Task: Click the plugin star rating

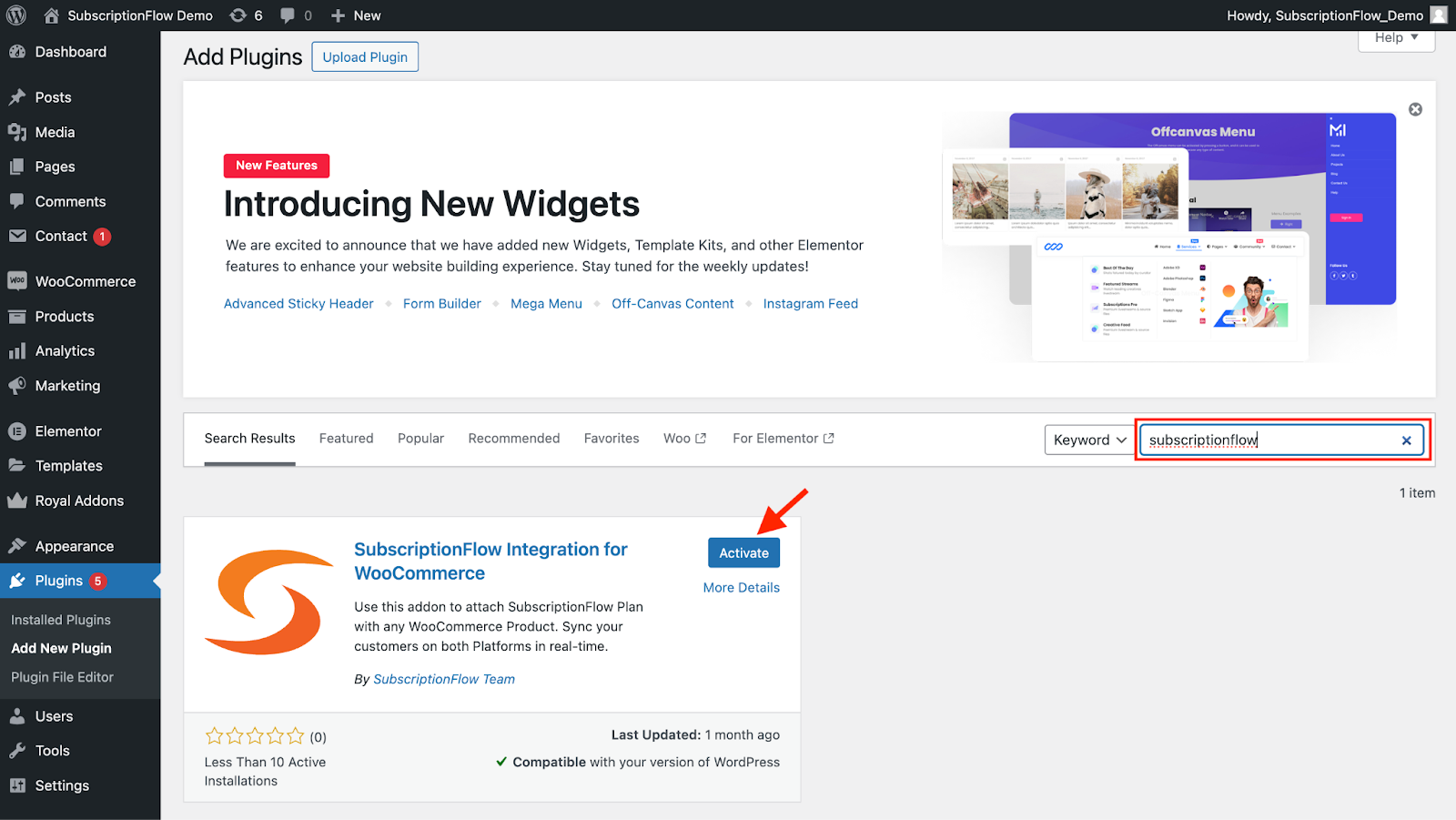Action: point(255,736)
